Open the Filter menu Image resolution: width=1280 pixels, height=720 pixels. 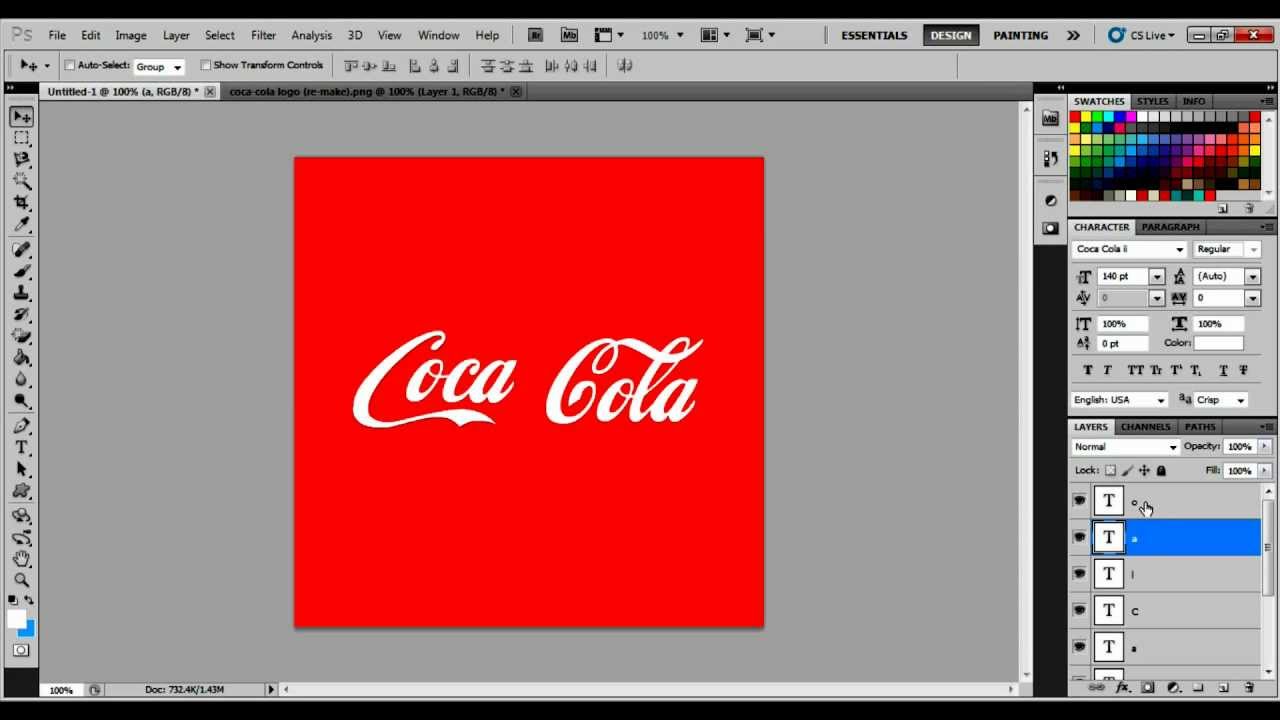tap(263, 35)
